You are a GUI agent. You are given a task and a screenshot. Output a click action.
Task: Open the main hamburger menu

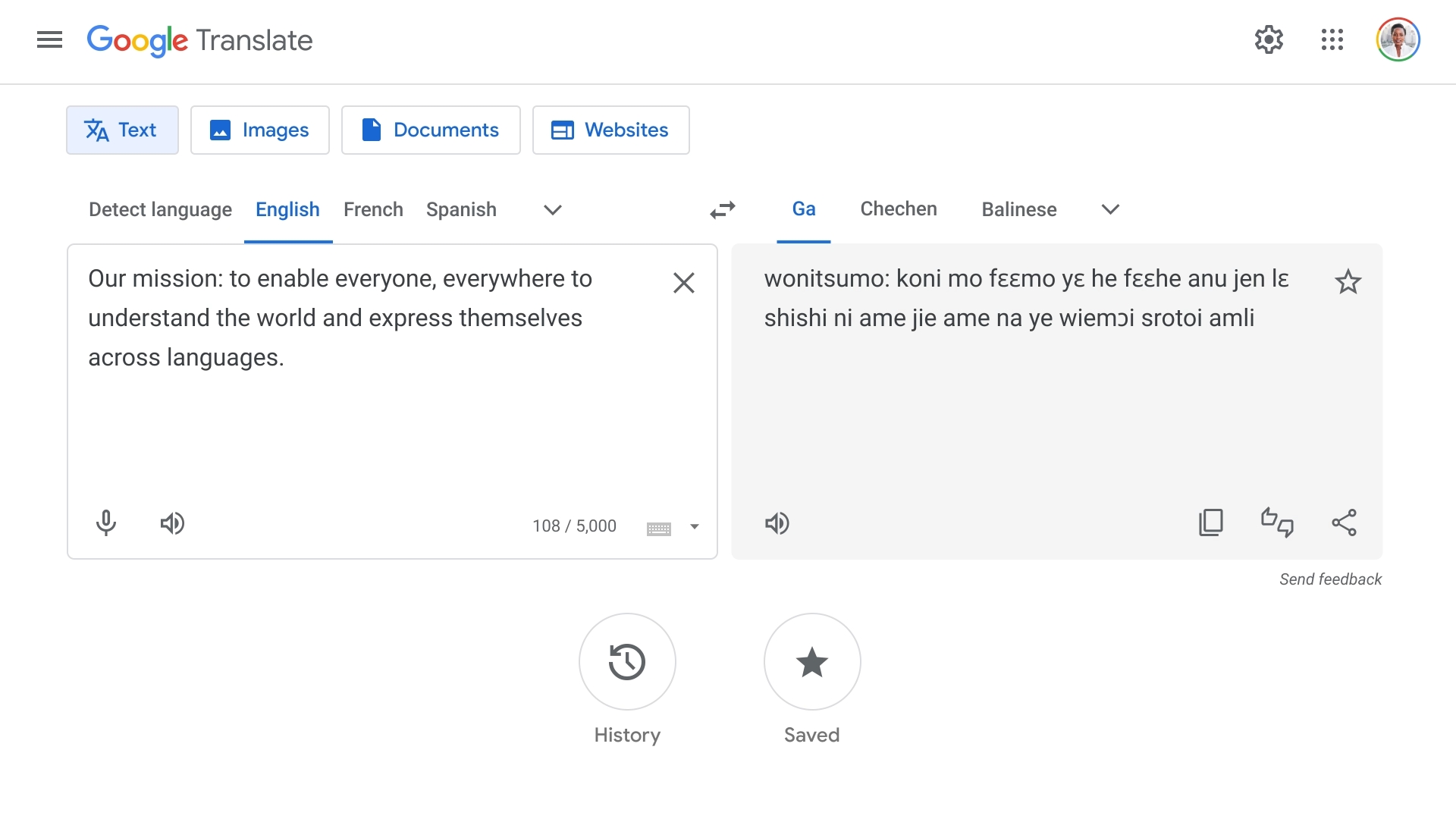(49, 39)
